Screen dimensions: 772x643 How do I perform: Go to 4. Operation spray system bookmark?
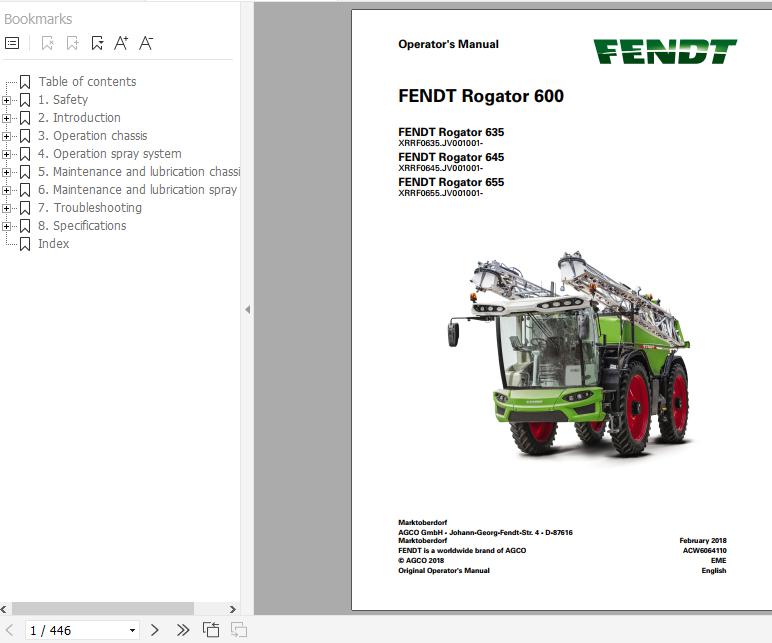110,154
